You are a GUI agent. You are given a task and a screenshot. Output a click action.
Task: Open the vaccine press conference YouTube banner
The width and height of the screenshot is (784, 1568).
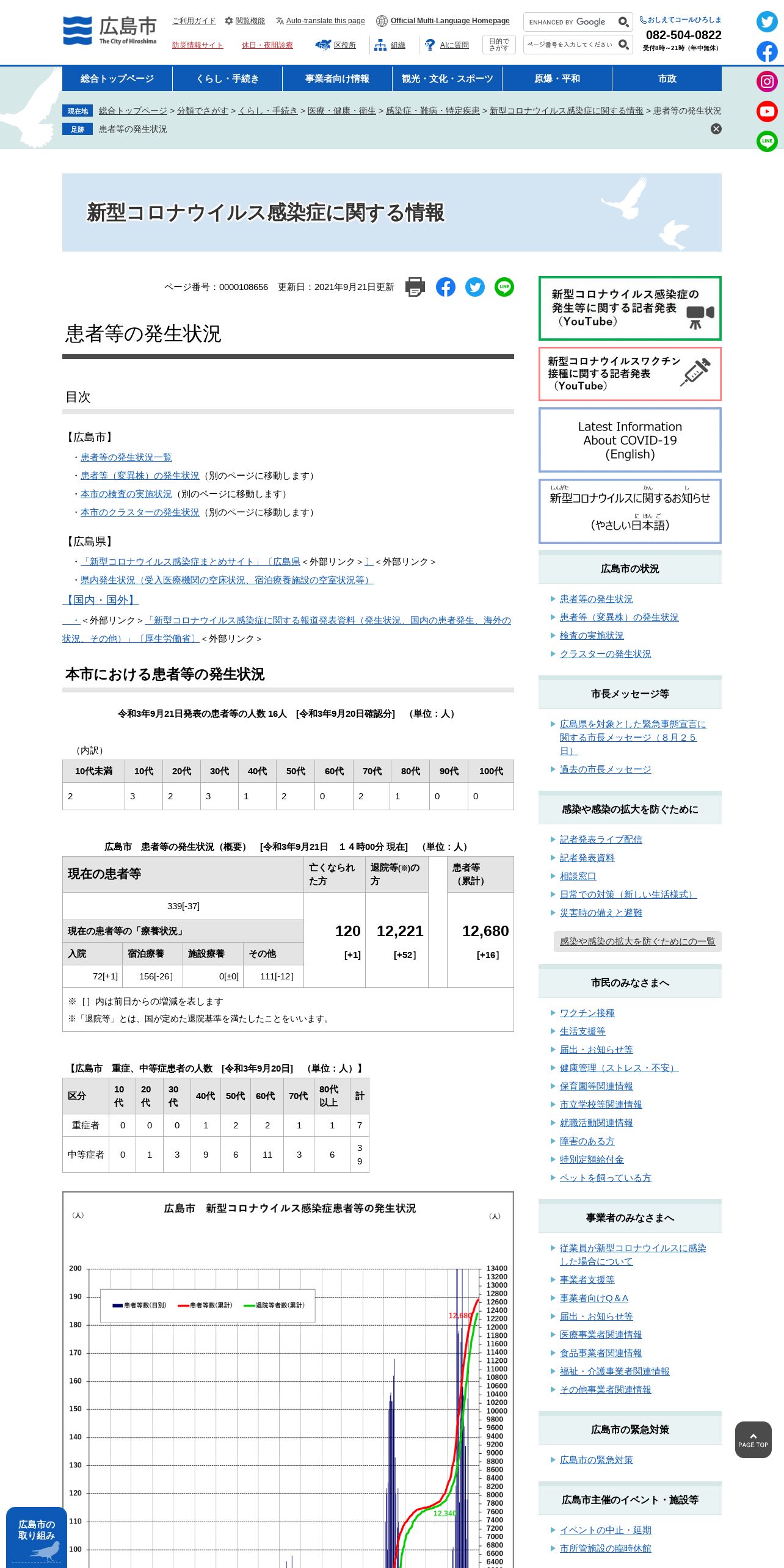coord(630,374)
